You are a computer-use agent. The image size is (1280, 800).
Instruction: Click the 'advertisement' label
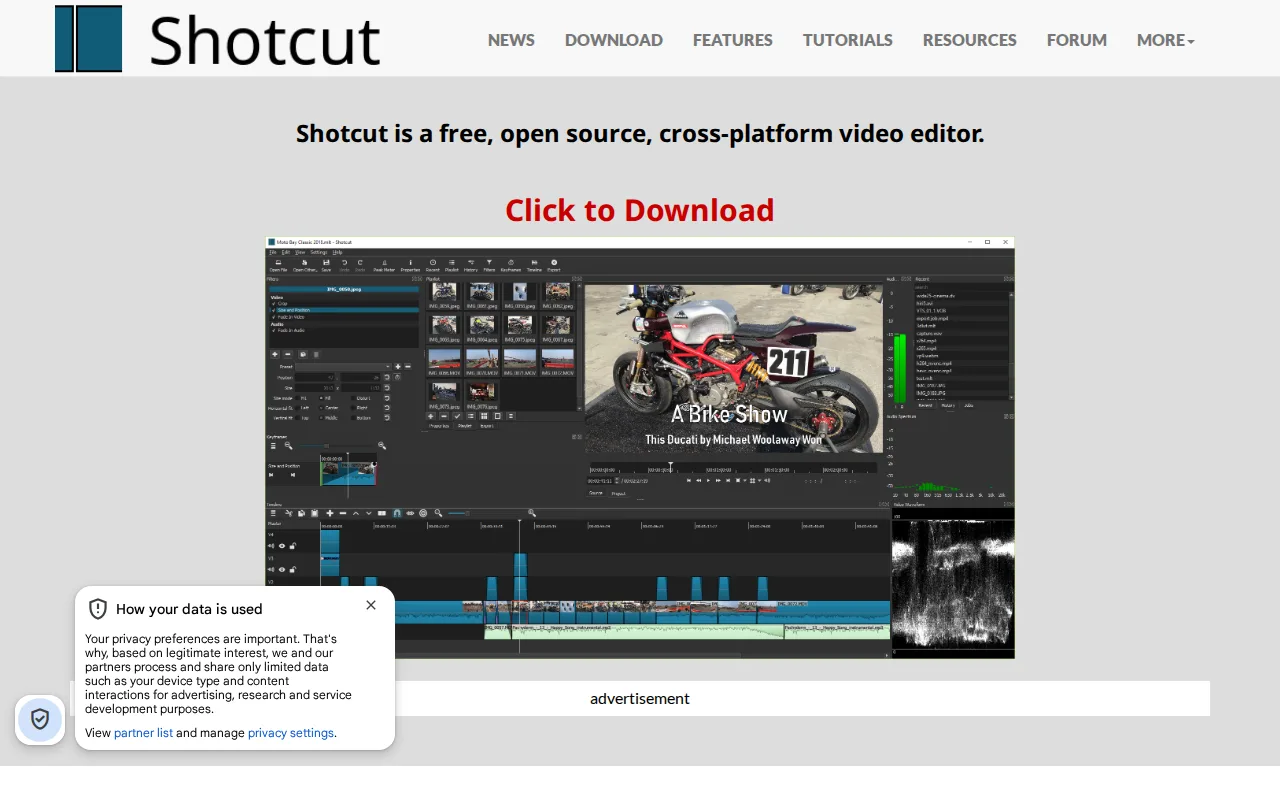pyautogui.click(x=640, y=698)
